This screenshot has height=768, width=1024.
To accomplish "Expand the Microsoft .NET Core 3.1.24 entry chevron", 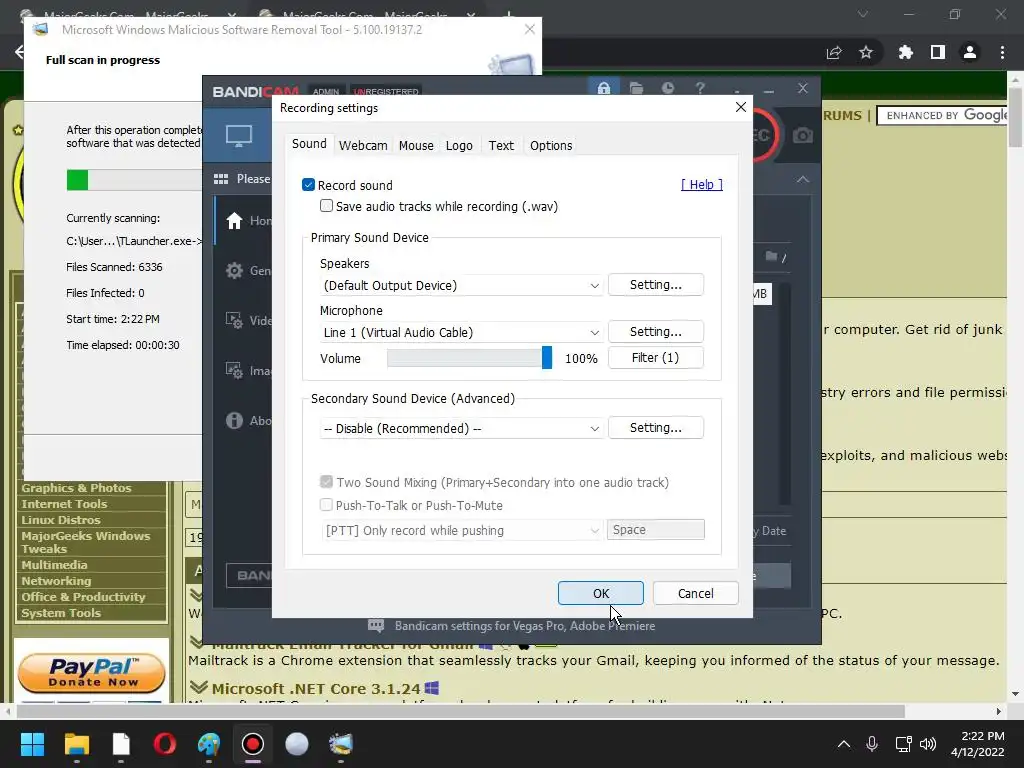I will pos(199,688).
